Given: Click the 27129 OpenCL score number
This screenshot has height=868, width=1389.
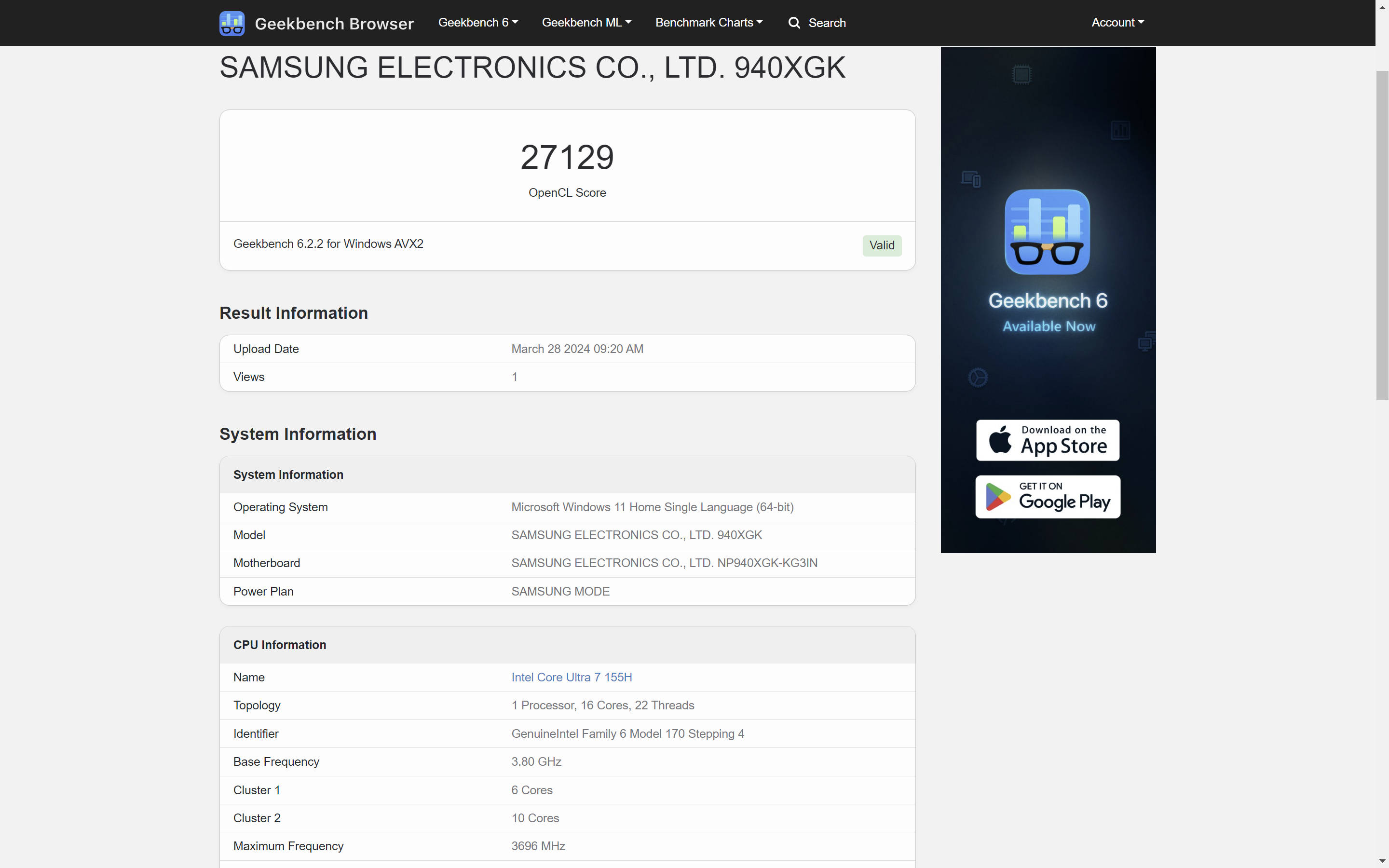Looking at the screenshot, I should point(567,157).
